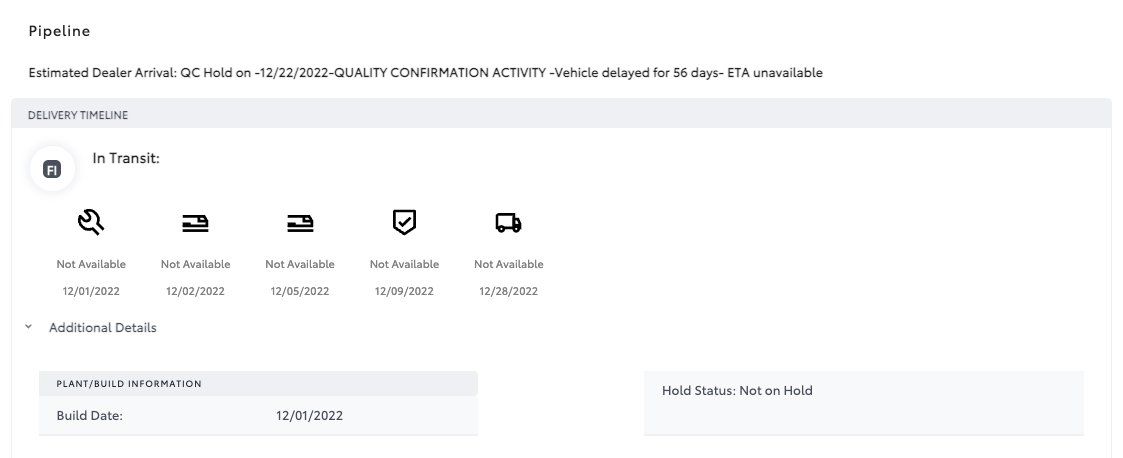Screen dimensions: 1123x458
Task: Select the 12/01/2022 timeline date
Action: 91,291
